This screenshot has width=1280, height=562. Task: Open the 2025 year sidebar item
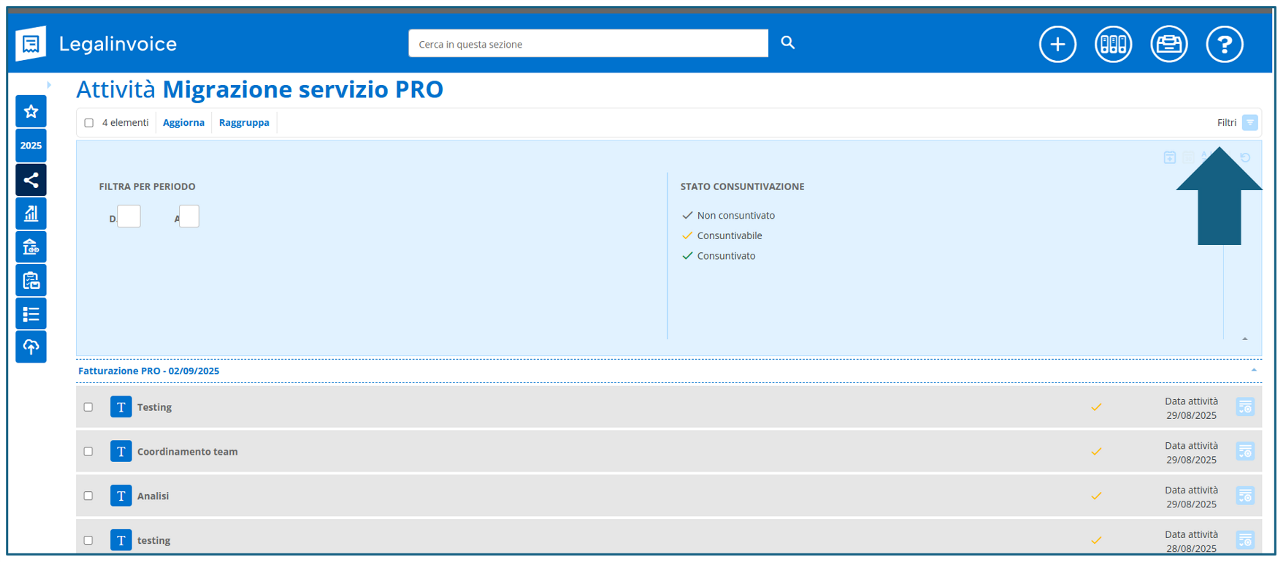coord(31,145)
